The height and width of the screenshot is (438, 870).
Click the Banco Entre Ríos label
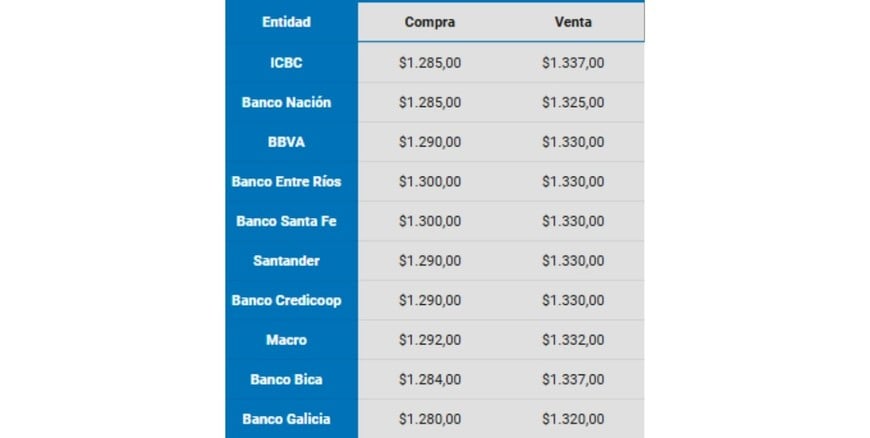(x=286, y=182)
